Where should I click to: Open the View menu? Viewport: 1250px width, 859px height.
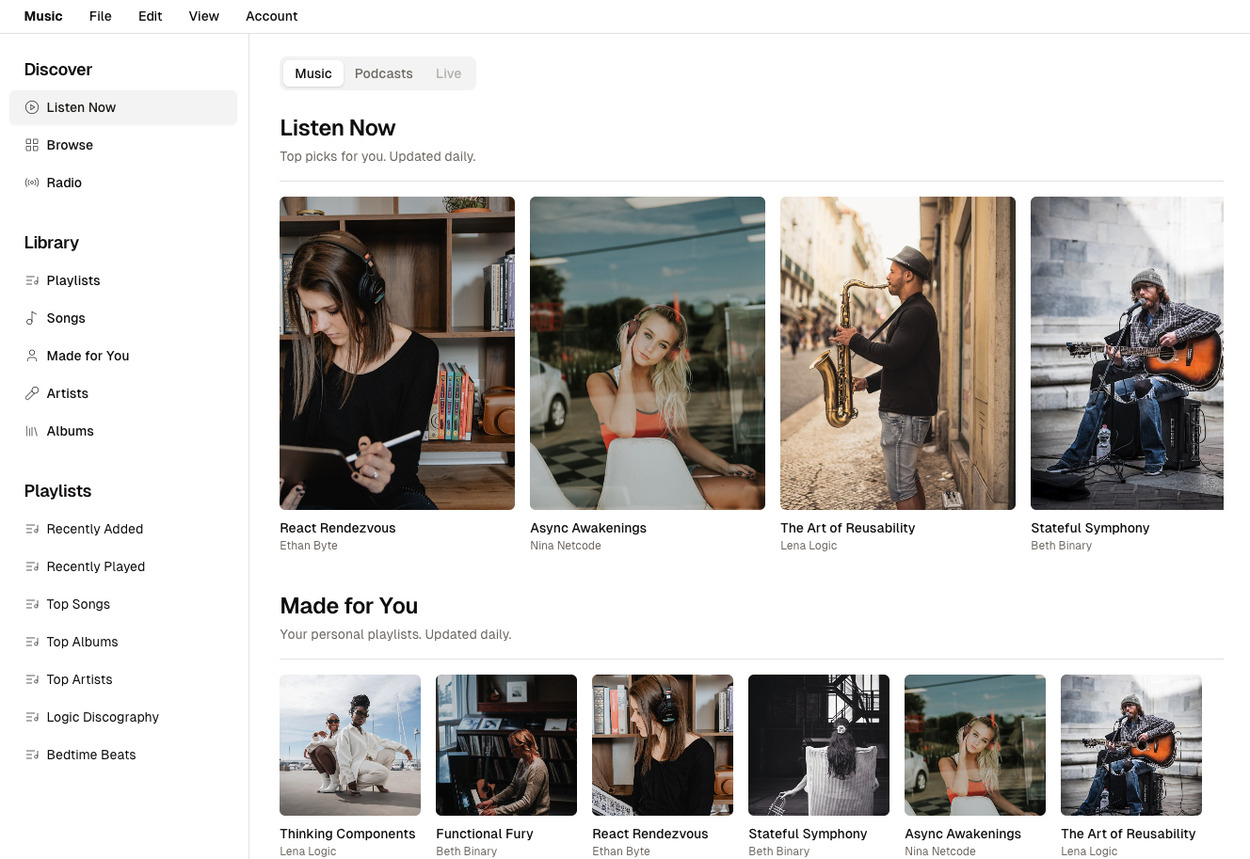[x=204, y=16]
